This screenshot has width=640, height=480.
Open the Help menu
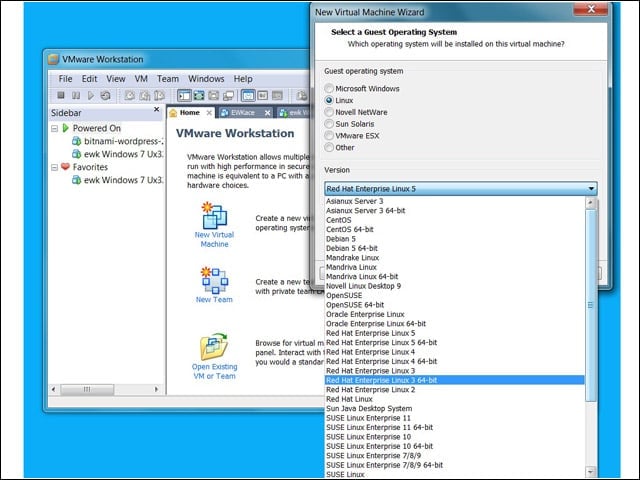coord(243,79)
